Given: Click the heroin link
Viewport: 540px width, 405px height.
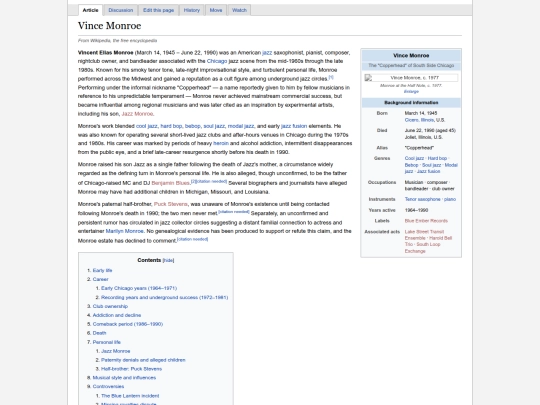Looking at the screenshot, I should 221,143.
